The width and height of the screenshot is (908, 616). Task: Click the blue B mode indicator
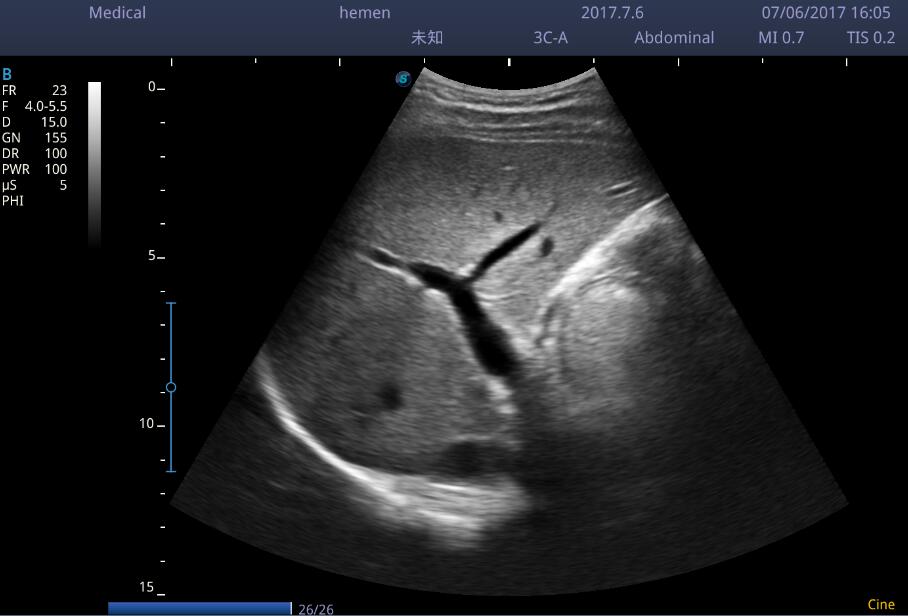pos(7,74)
